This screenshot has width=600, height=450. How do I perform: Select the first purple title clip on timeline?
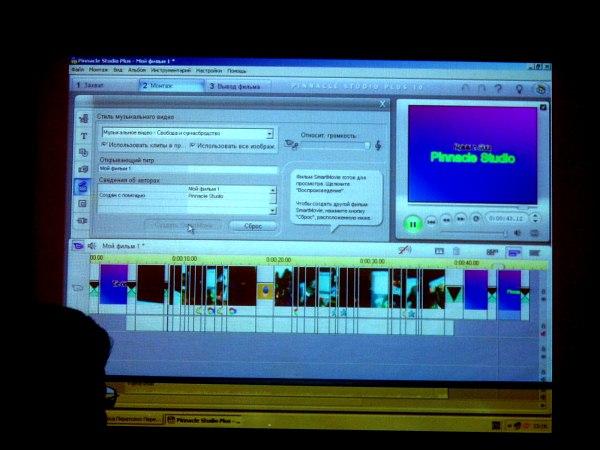click(x=114, y=284)
